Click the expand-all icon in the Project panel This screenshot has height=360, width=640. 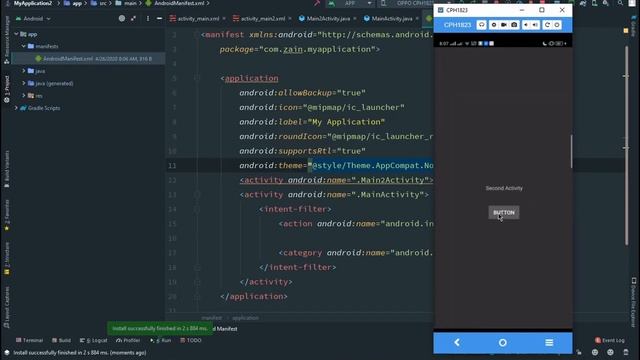133,18
